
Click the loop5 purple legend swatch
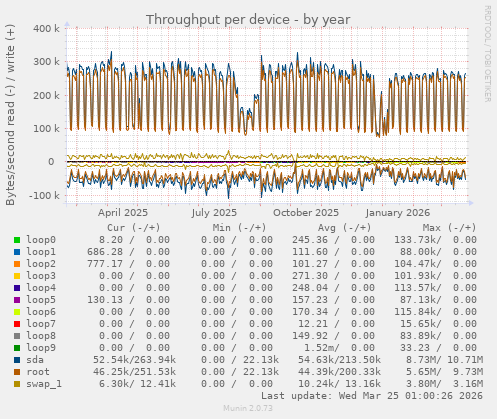coord(17,300)
